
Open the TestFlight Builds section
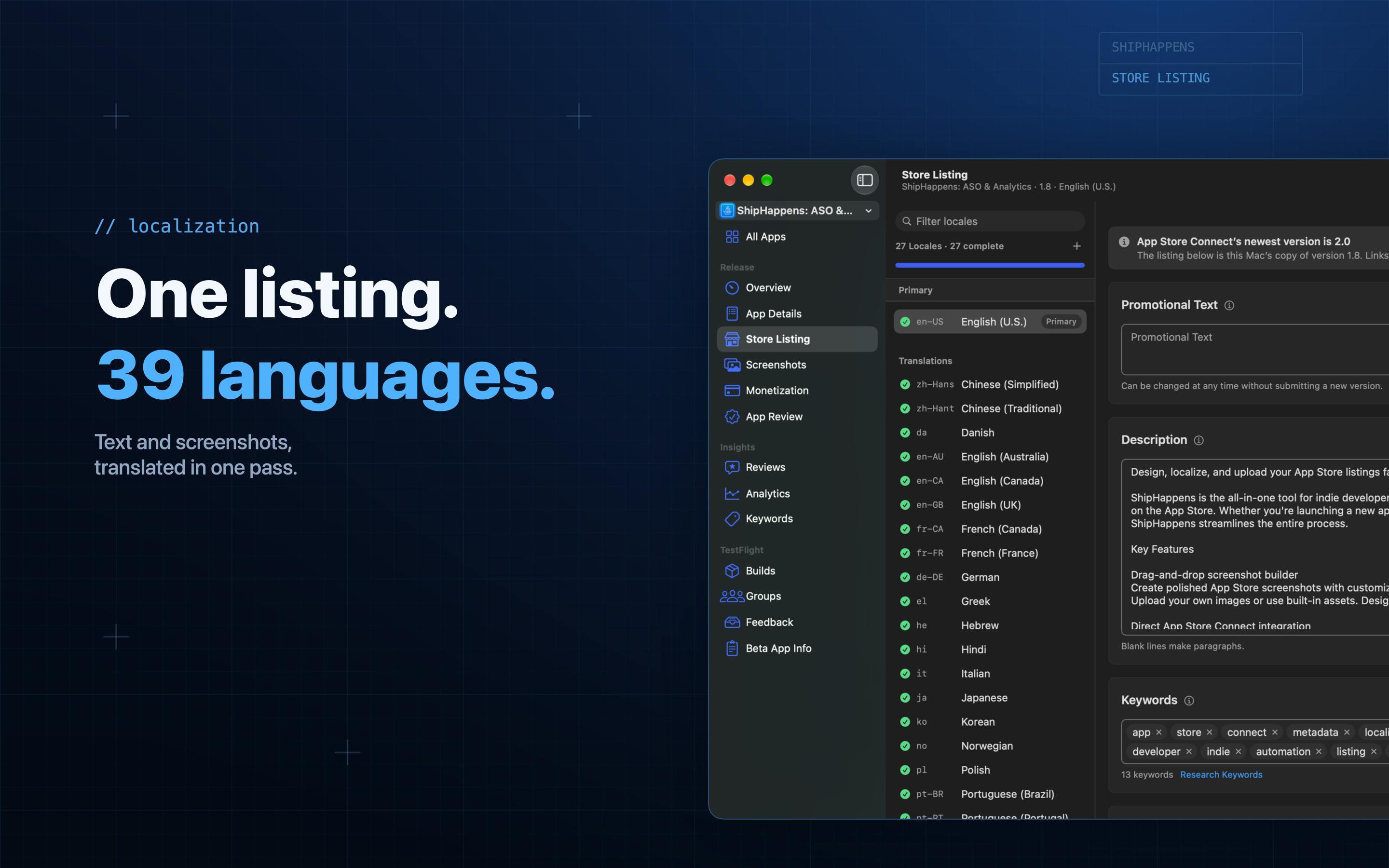point(798,570)
